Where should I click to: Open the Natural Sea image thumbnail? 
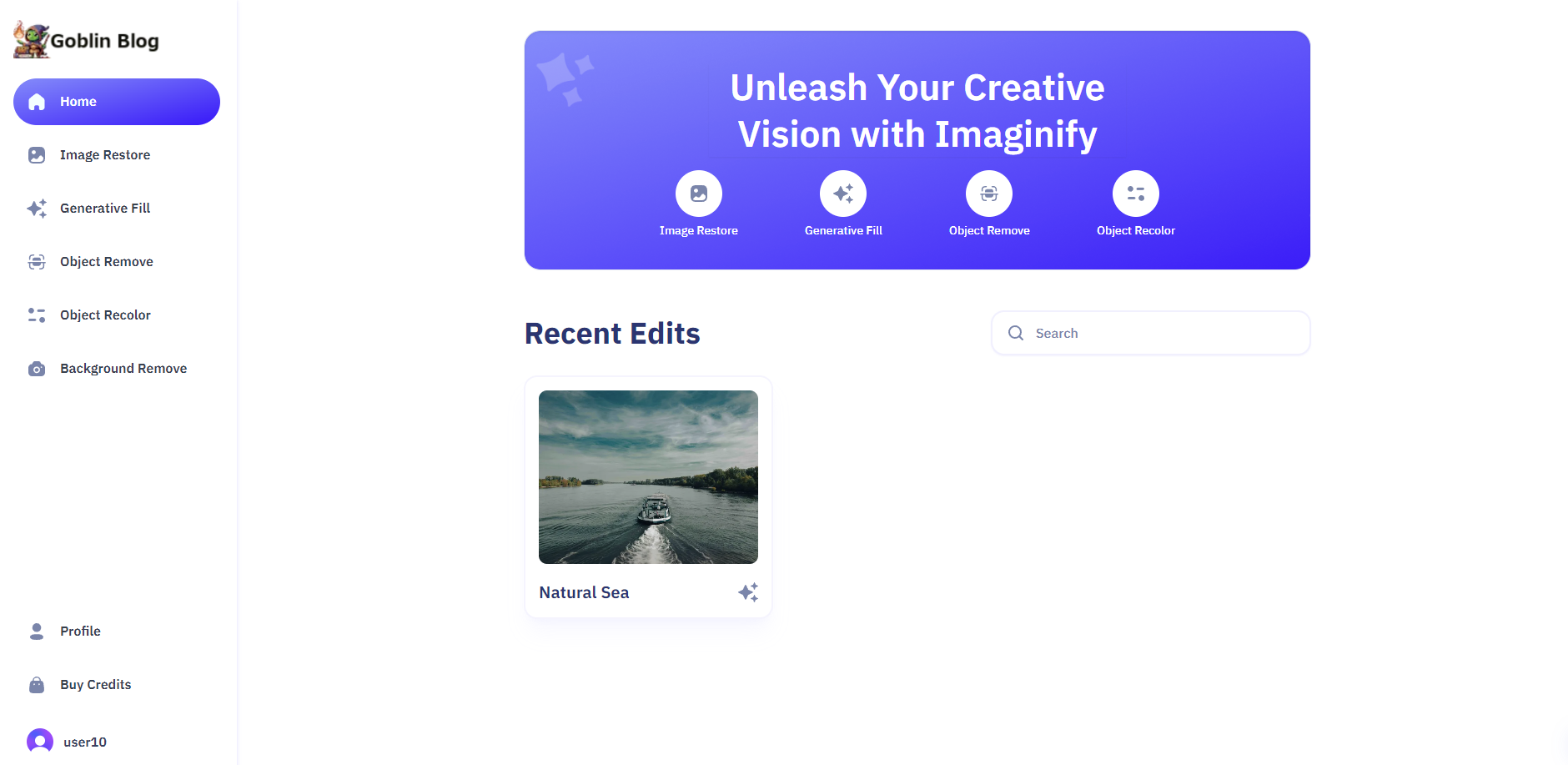pyautogui.click(x=648, y=477)
